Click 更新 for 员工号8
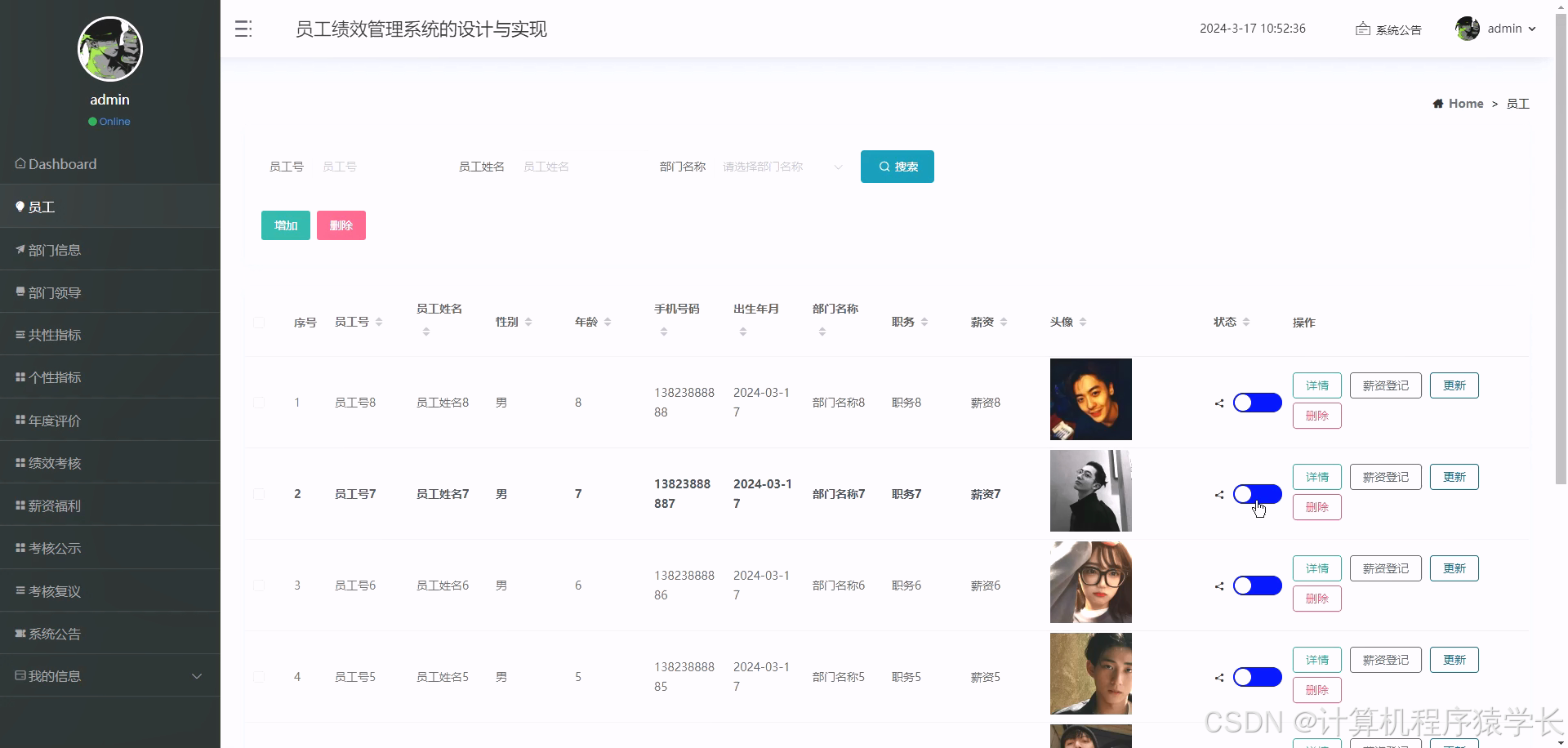This screenshot has height=748, width=1568. [1454, 385]
